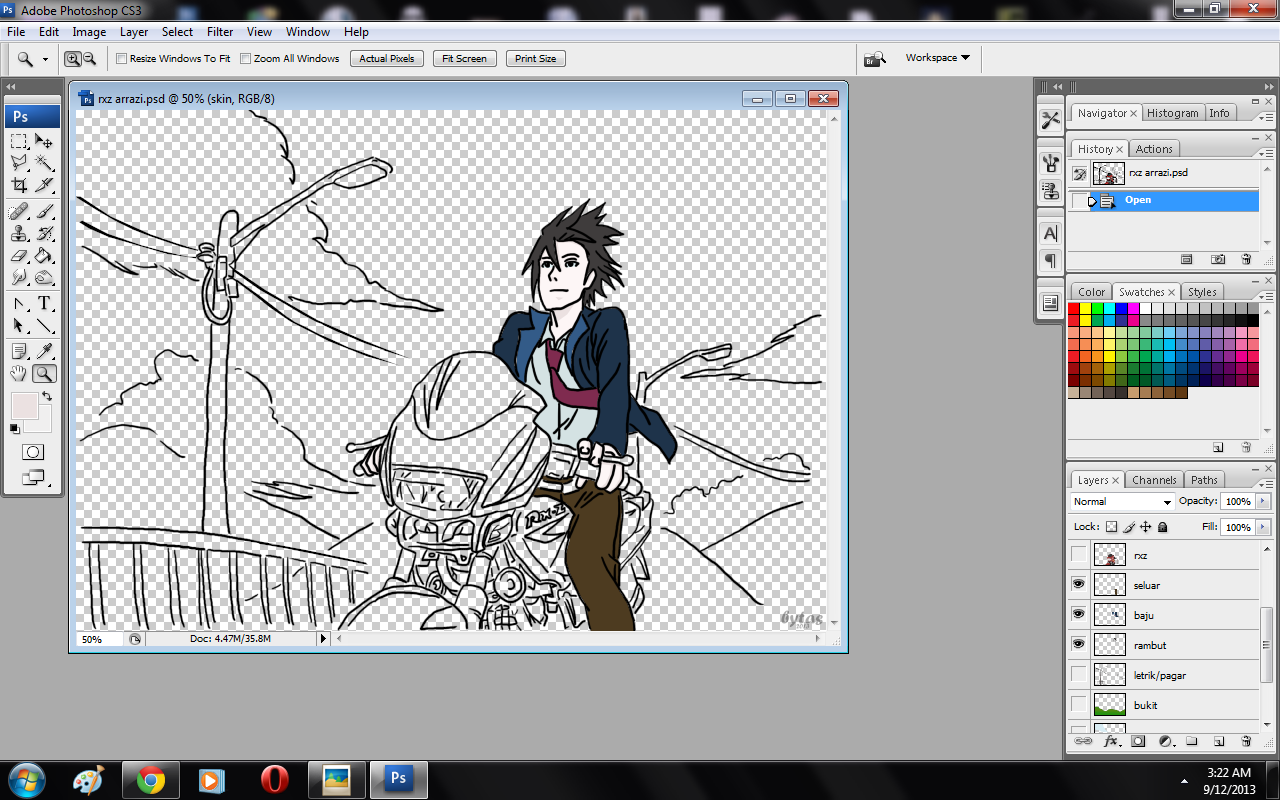Toggle Quick Mask mode

(32, 452)
